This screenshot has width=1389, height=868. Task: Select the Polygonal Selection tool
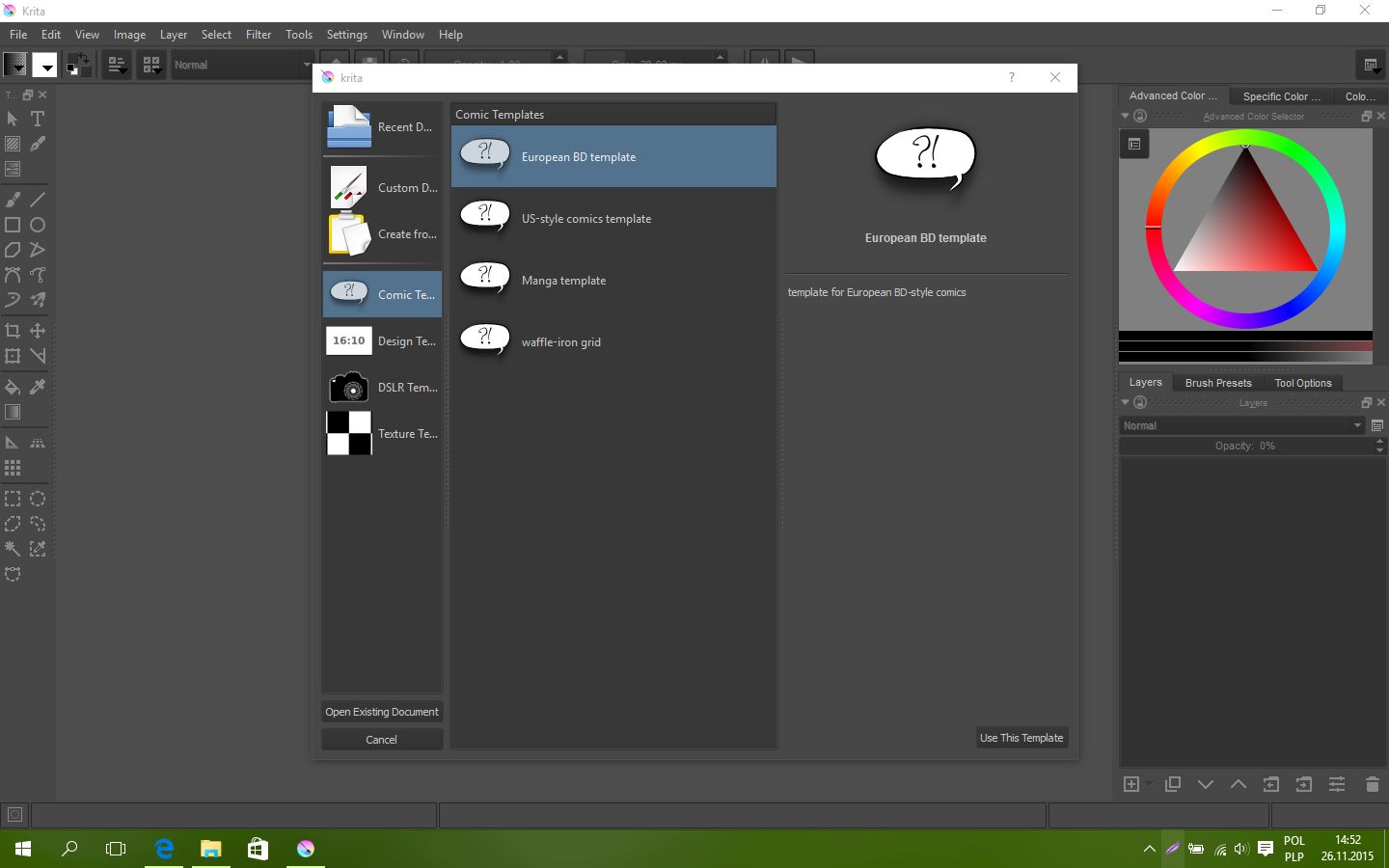(x=13, y=524)
